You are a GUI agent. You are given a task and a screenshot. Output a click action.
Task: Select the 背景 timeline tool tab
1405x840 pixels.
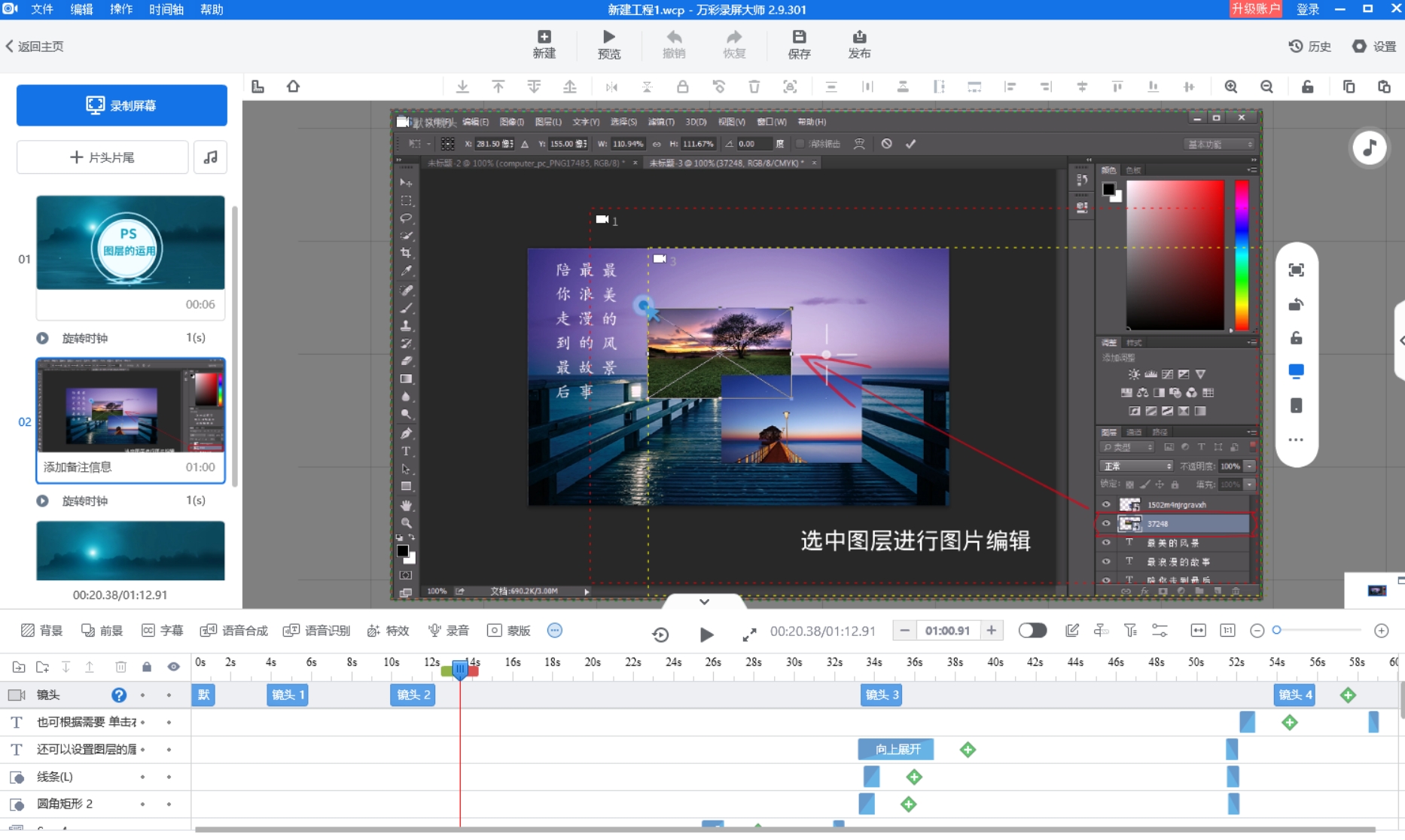[x=42, y=631]
